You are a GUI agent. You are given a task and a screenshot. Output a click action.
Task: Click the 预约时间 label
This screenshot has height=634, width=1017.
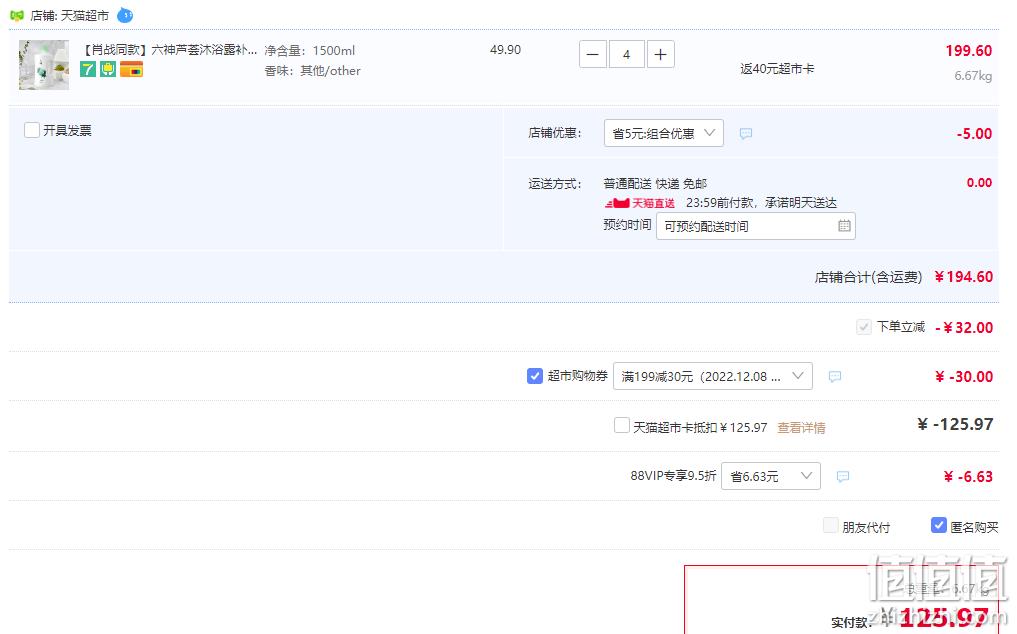tap(627, 225)
